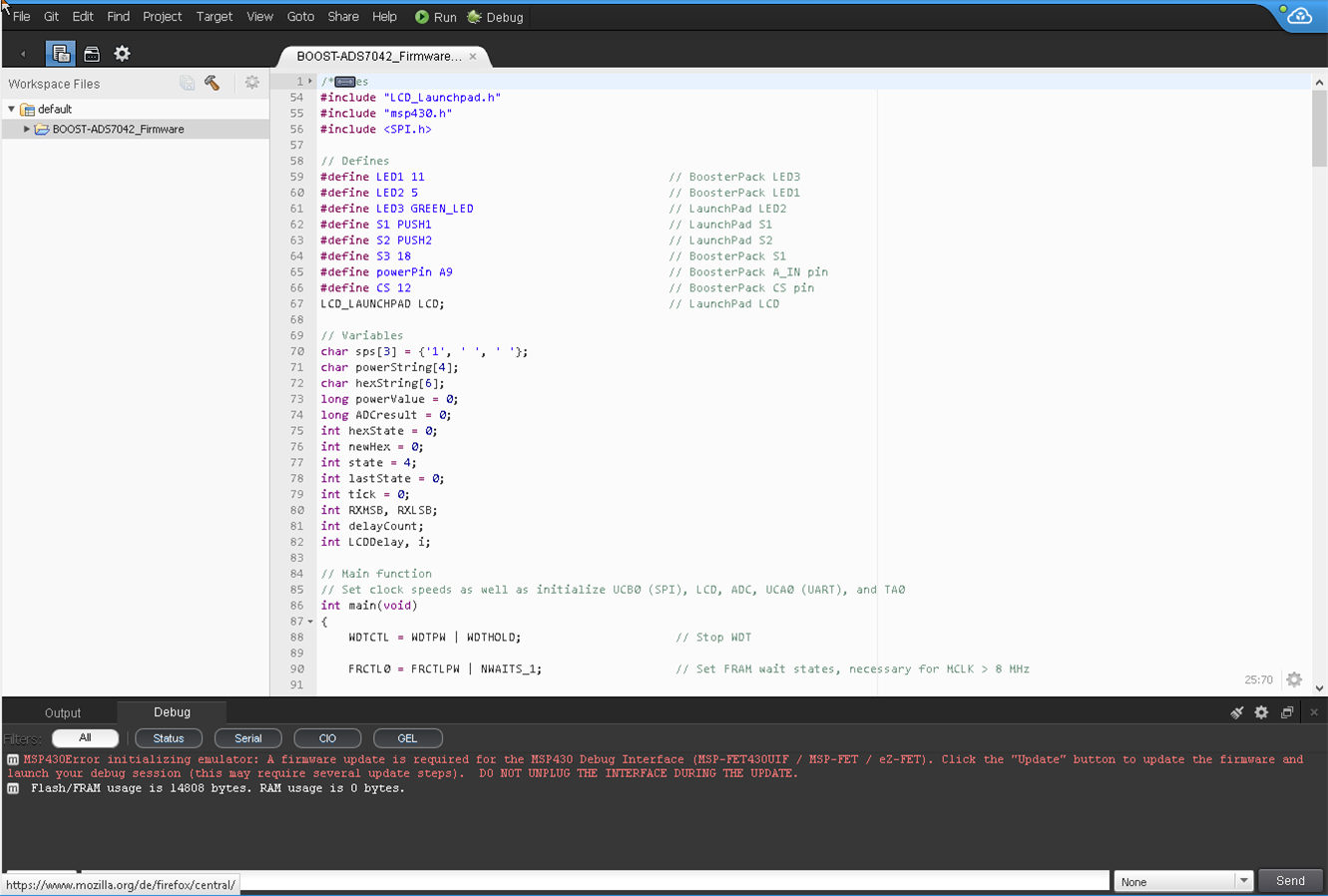The width and height of the screenshot is (1328, 896).
Task: Click the Send button
Action: pyautogui.click(x=1290, y=881)
